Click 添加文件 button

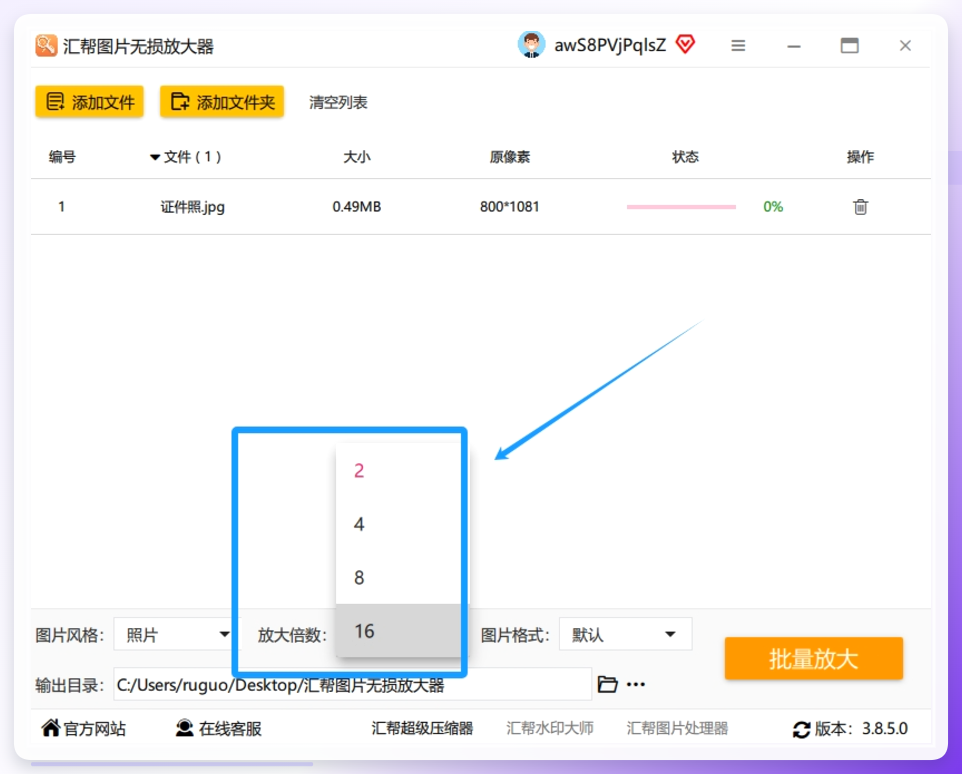pyautogui.click(x=90, y=102)
